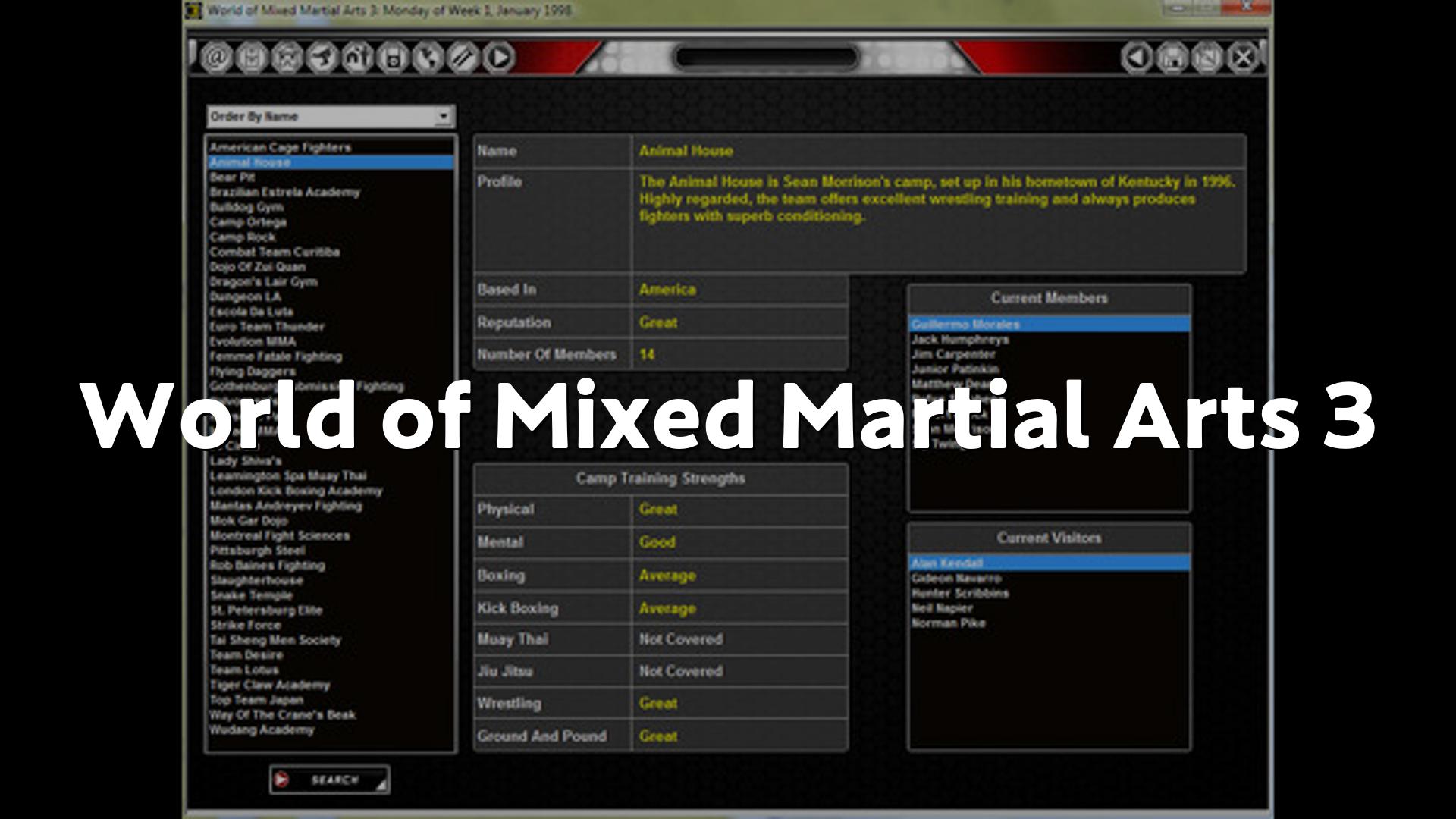Save the game with the floppy disk icon
Screen dimensions: 1456x819
point(1172,58)
